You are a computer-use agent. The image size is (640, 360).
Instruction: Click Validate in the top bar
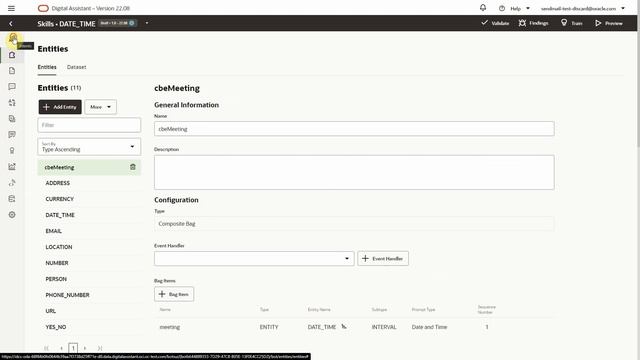495,23
